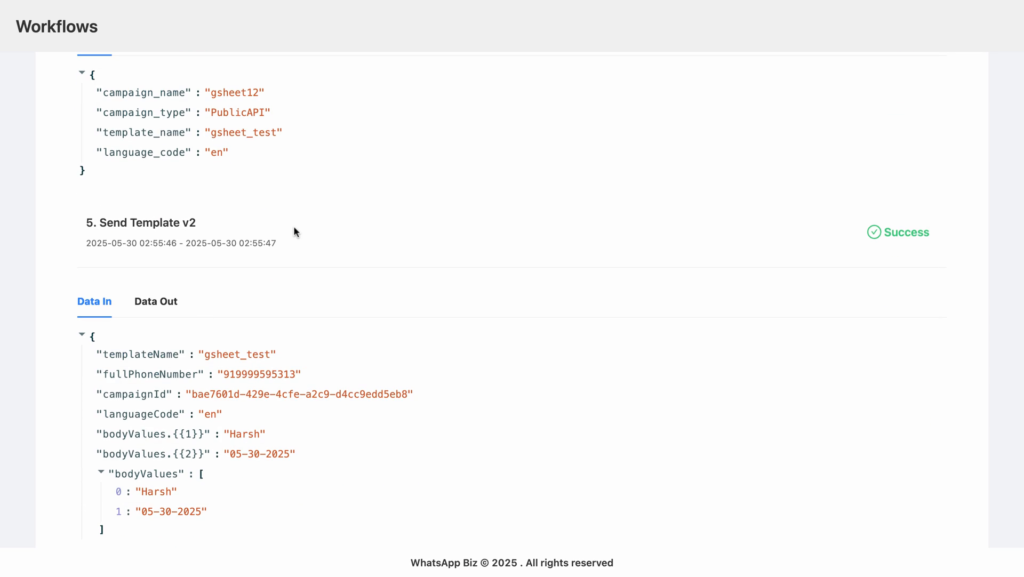Click the bodyValues index 0 entry Harsh
The width and height of the screenshot is (1024, 577).
155,492
